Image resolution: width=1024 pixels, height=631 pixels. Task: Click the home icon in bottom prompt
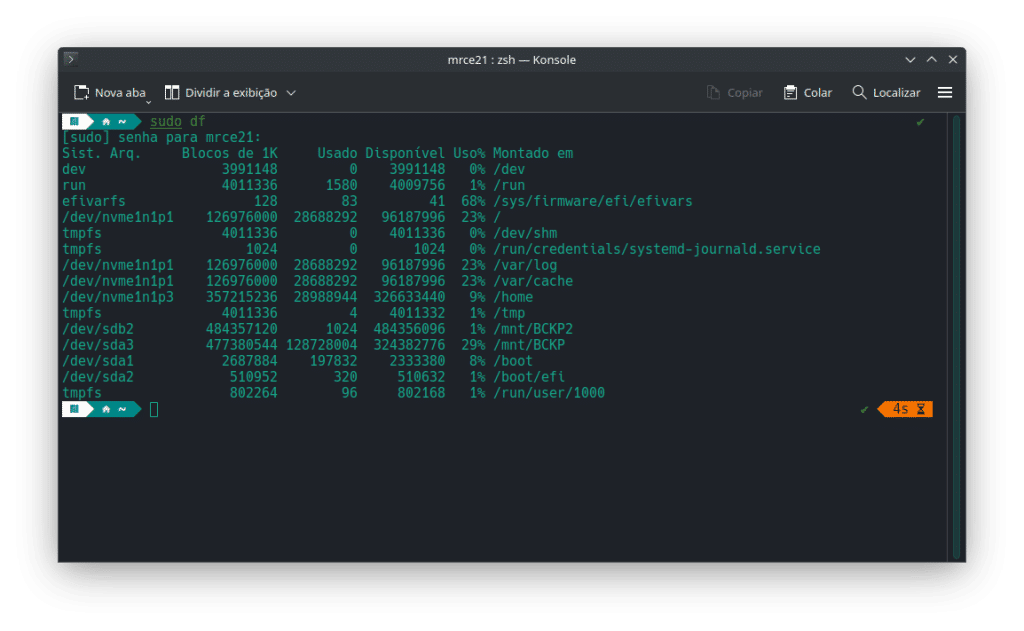106,410
